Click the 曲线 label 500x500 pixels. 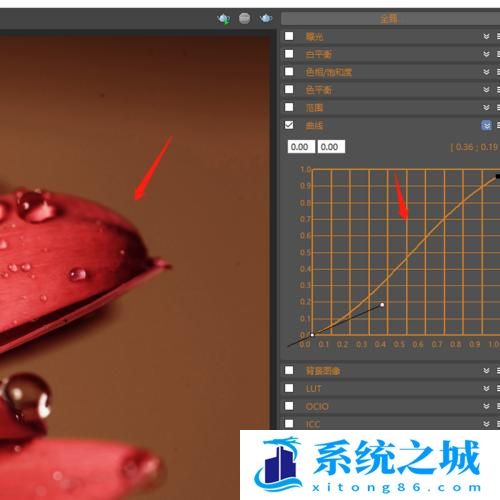(x=314, y=126)
